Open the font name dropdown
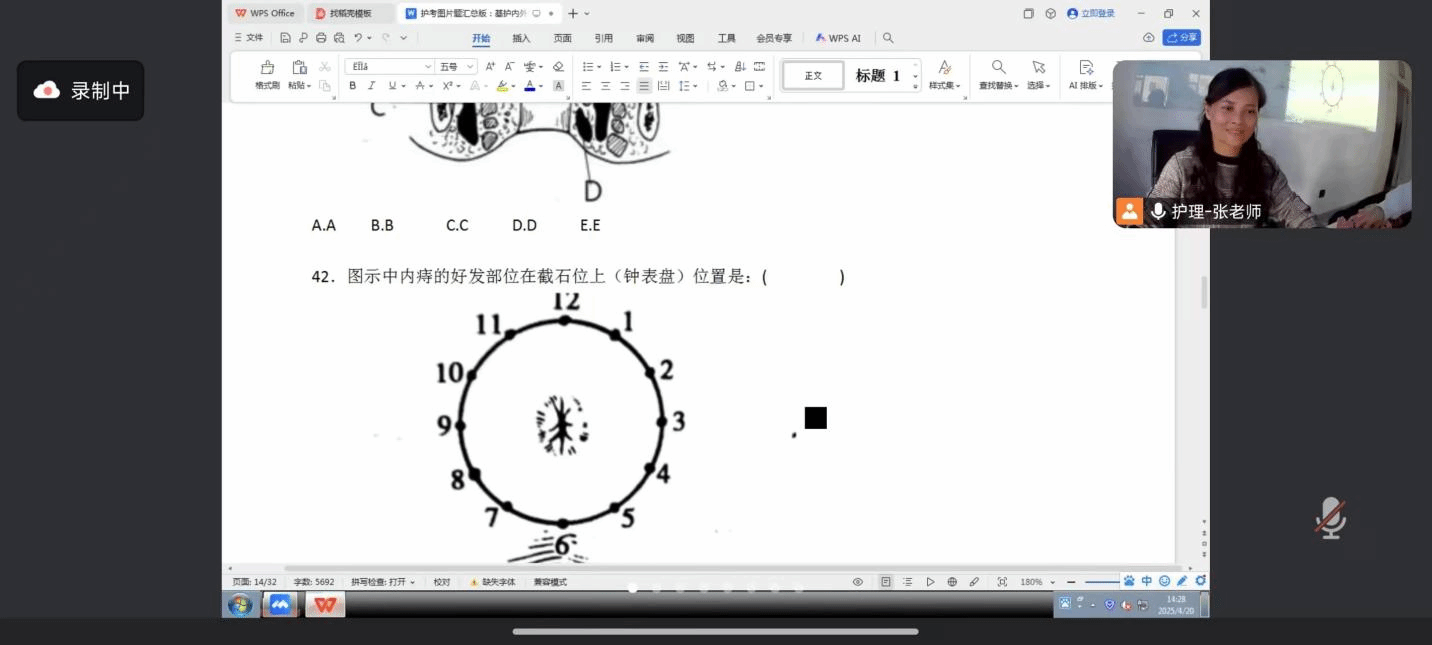 (428, 67)
